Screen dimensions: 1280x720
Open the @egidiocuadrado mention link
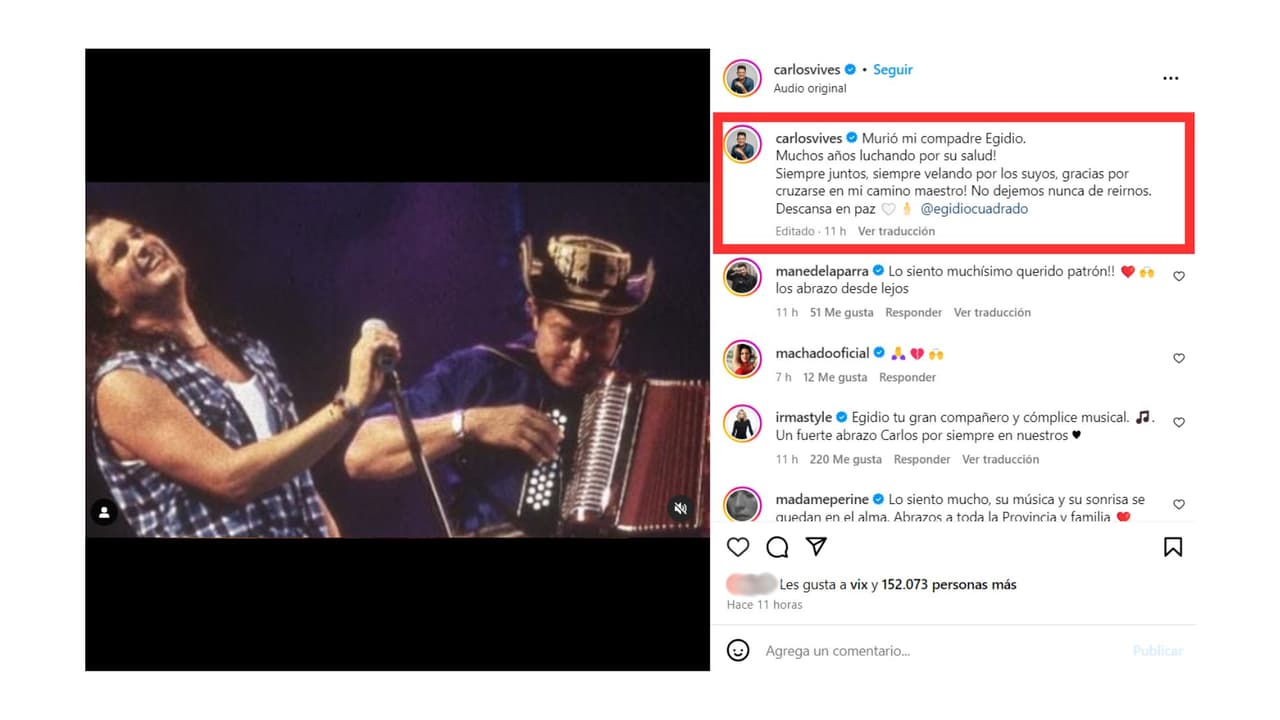(x=975, y=209)
